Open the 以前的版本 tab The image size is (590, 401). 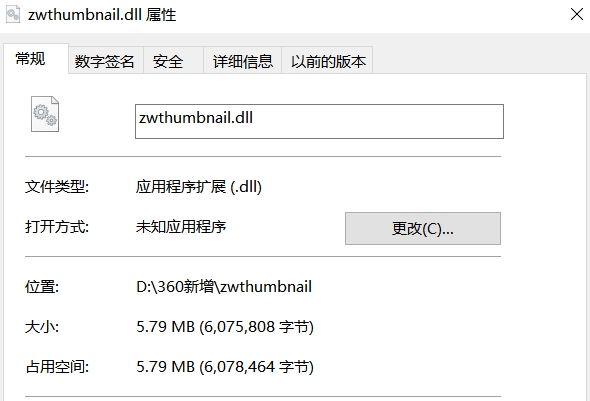tap(327, 60)
